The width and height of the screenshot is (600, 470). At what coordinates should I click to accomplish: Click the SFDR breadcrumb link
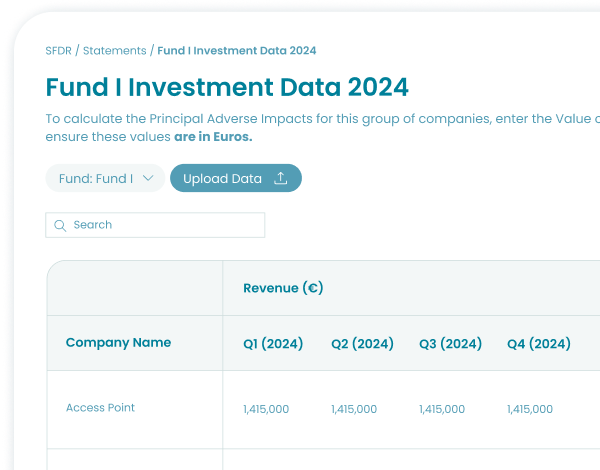pyautogui.click(x=58, y=51)
